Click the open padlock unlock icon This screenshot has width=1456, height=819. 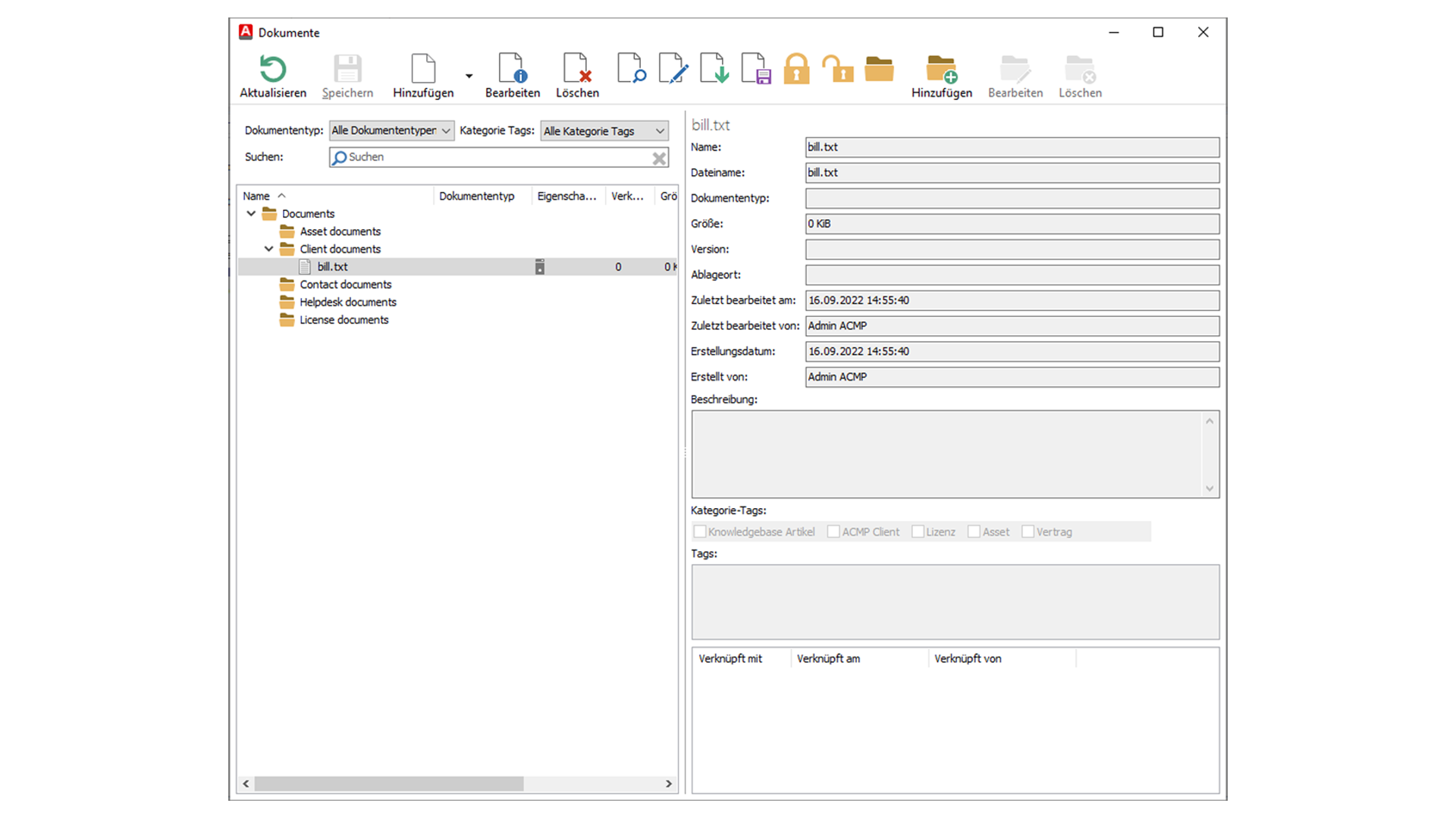pyautogui.click(x=838, y=69)
